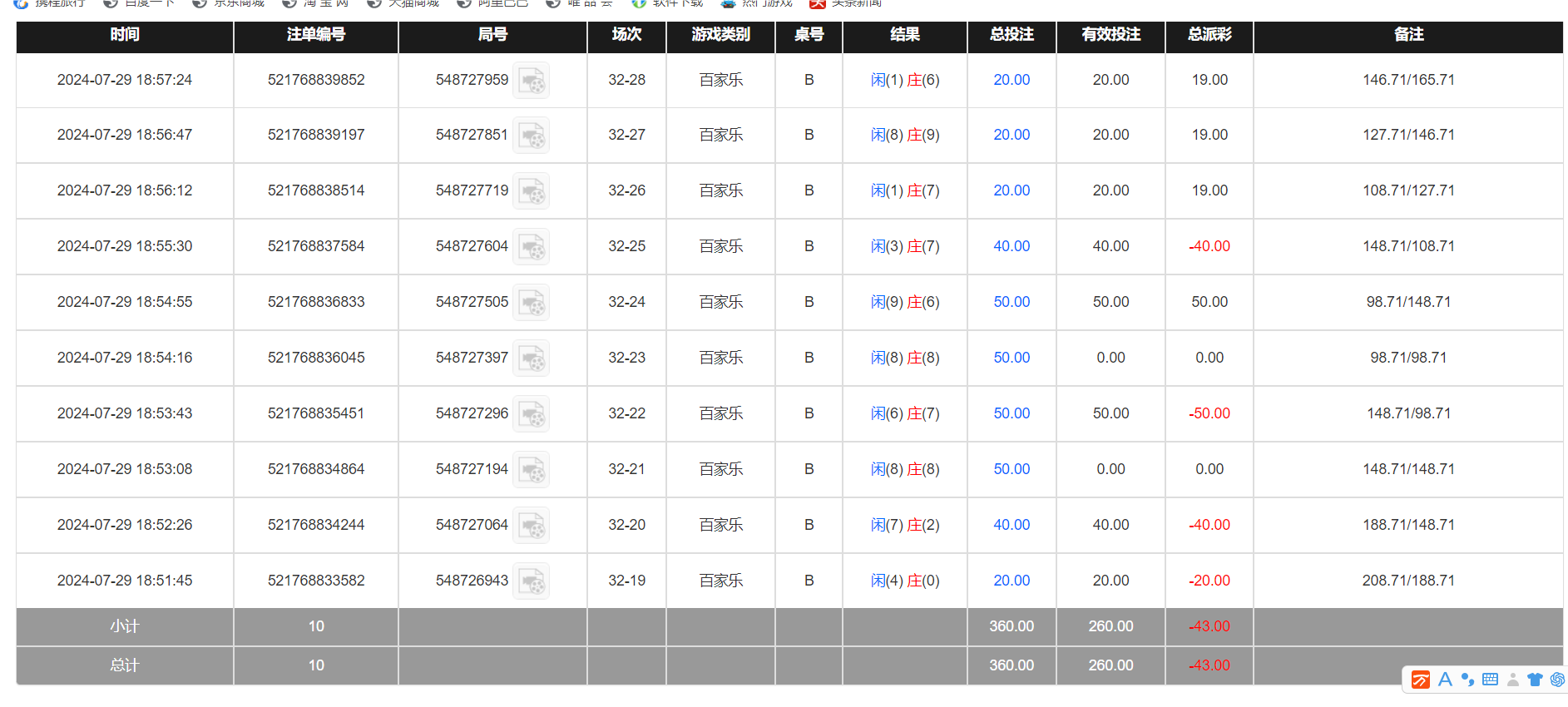Image resolution: width=1568 pixels, height=707 pixels.
Task: Click the 时间 column header
Action: 125,35
